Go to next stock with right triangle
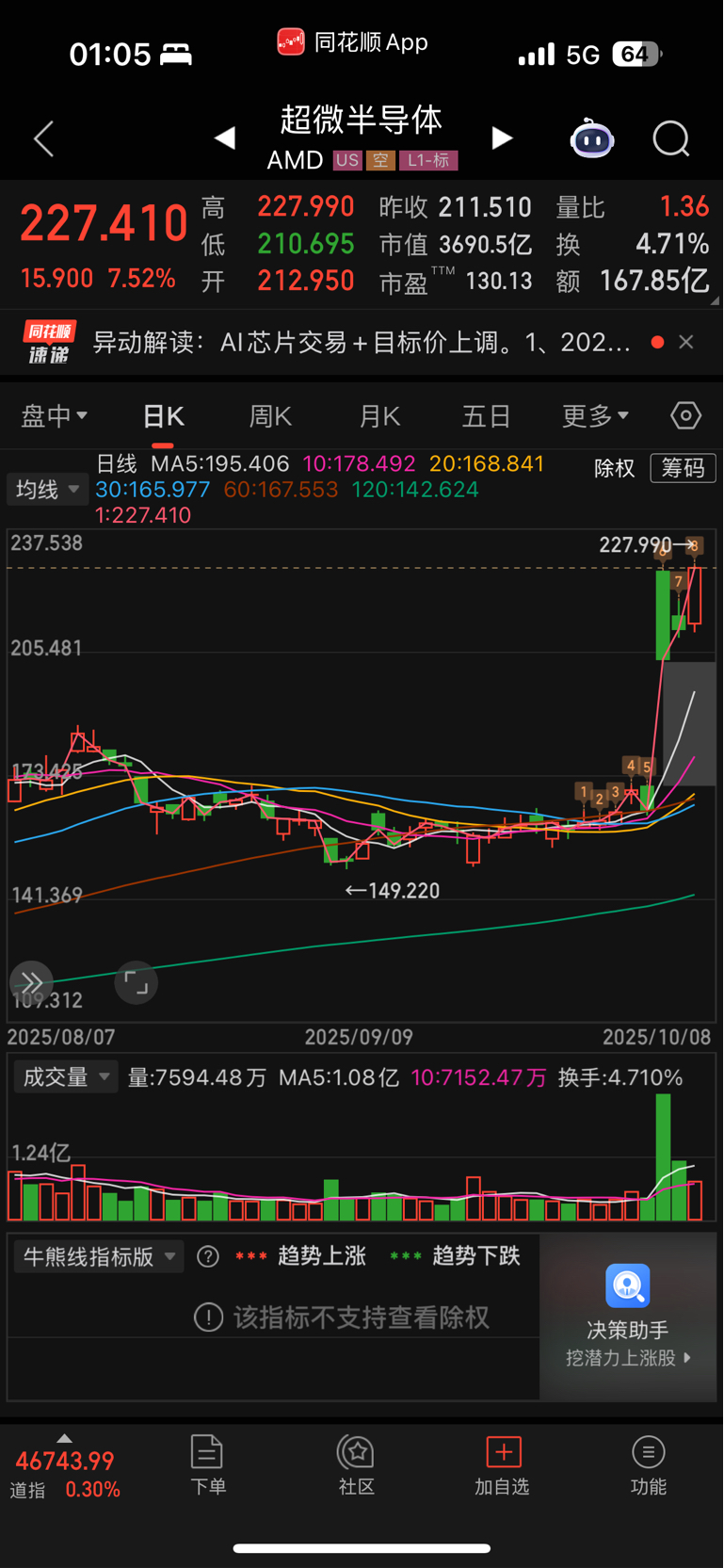 pos(503,139)
